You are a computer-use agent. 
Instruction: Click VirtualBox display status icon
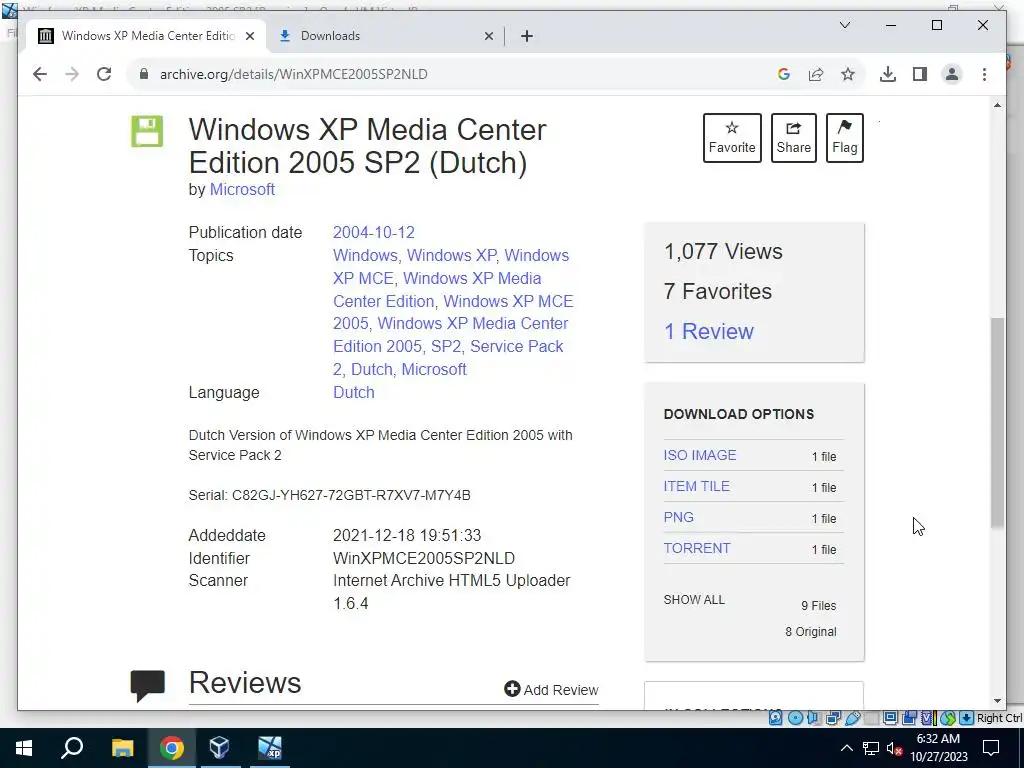890,718
